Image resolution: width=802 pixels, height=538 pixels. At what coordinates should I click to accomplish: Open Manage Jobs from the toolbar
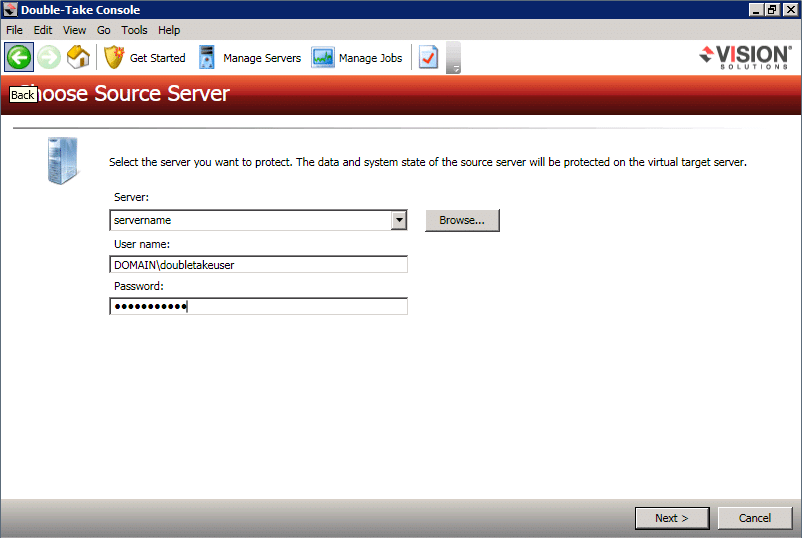click(358, 58)
